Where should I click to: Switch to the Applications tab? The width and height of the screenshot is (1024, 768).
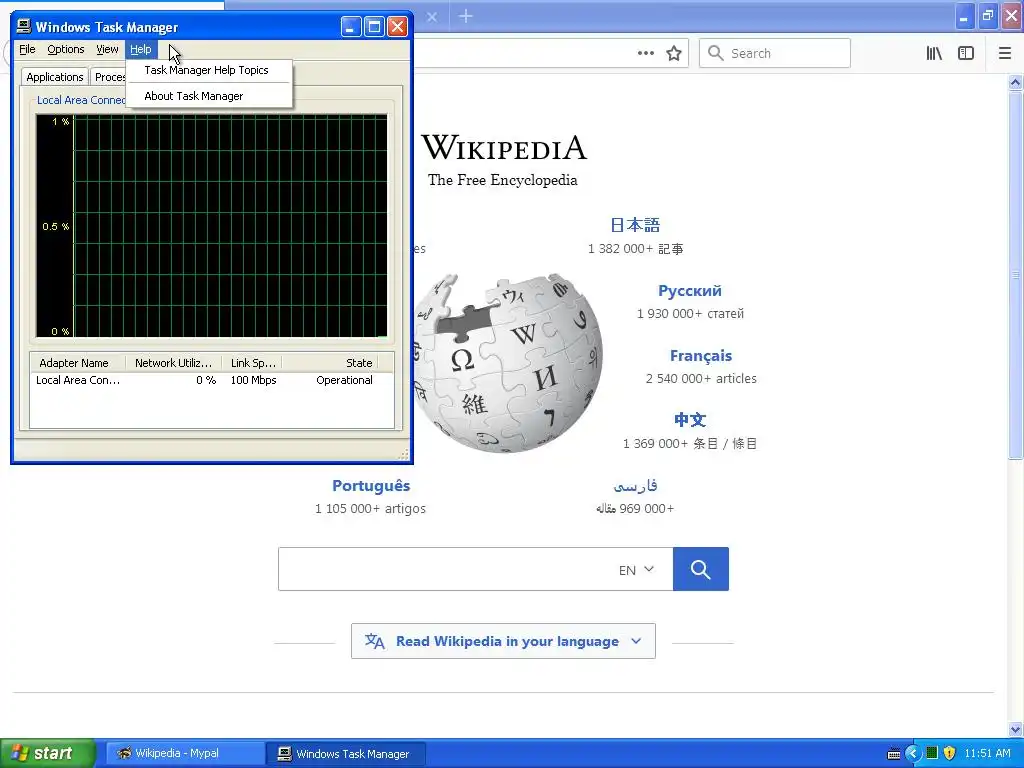coord(54,77)
